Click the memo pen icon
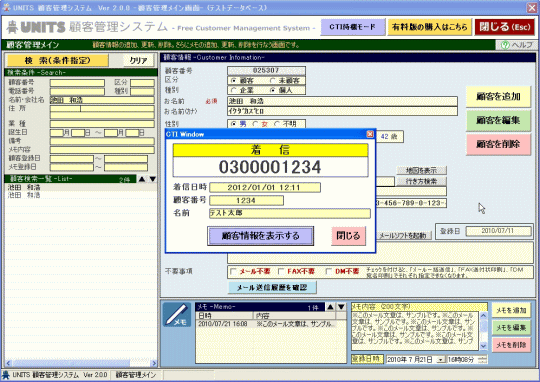This screenshot has width=540, height=382. coord(176,314)
